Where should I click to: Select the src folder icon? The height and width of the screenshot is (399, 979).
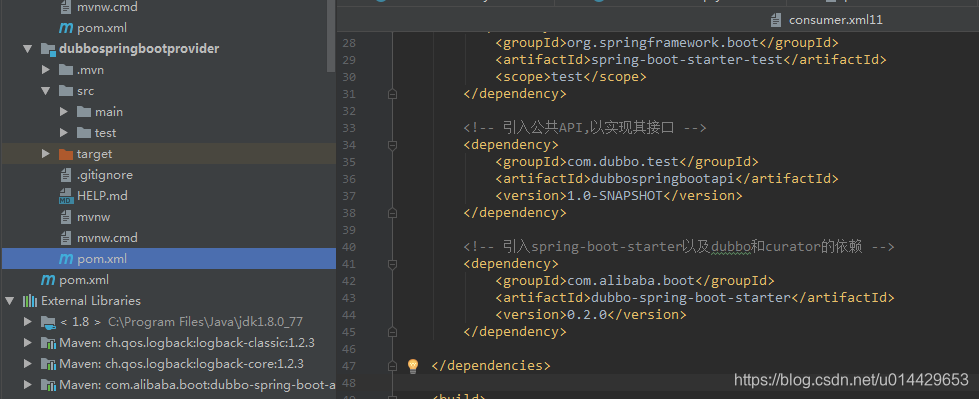(x=66, y=91)
